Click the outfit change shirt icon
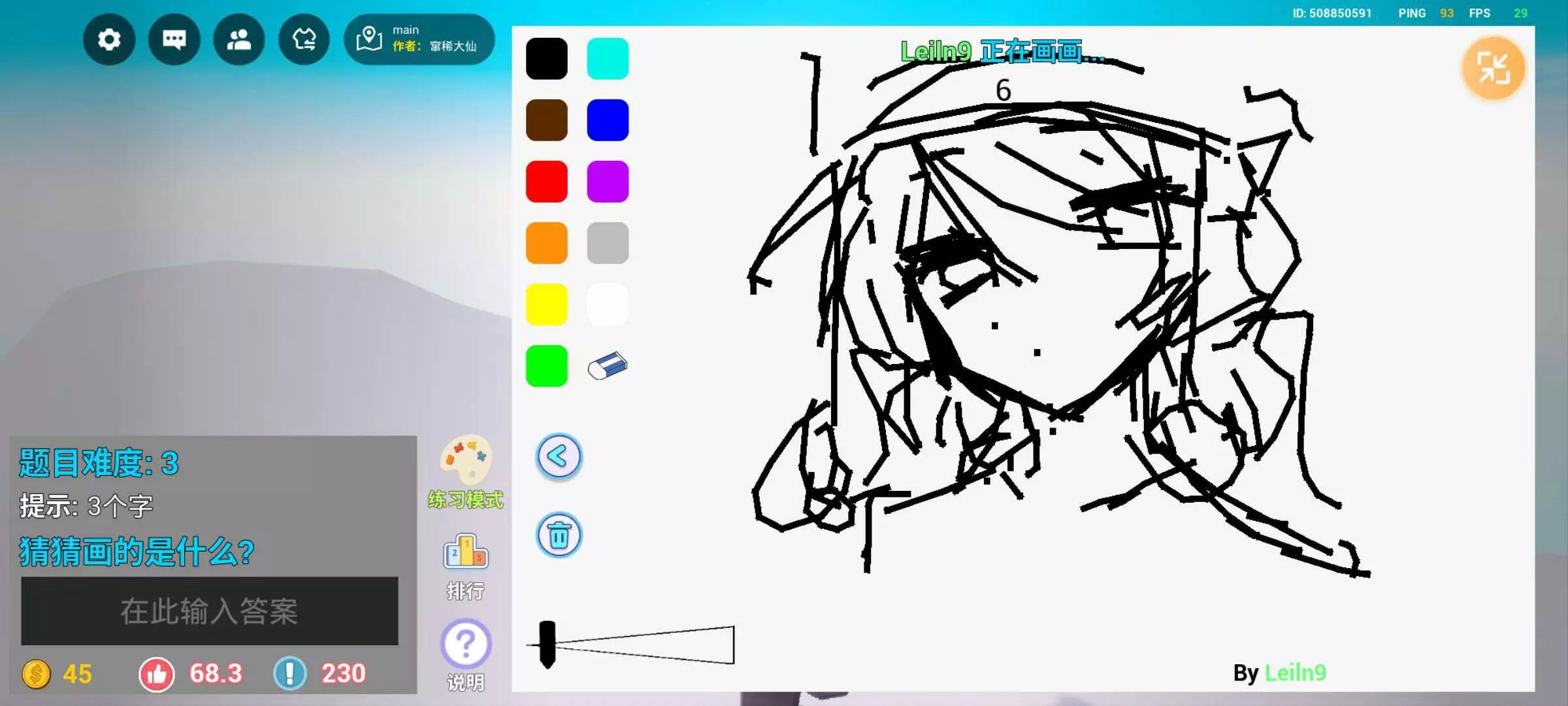This screenshot has width=1568, height=706. point(304,40)
